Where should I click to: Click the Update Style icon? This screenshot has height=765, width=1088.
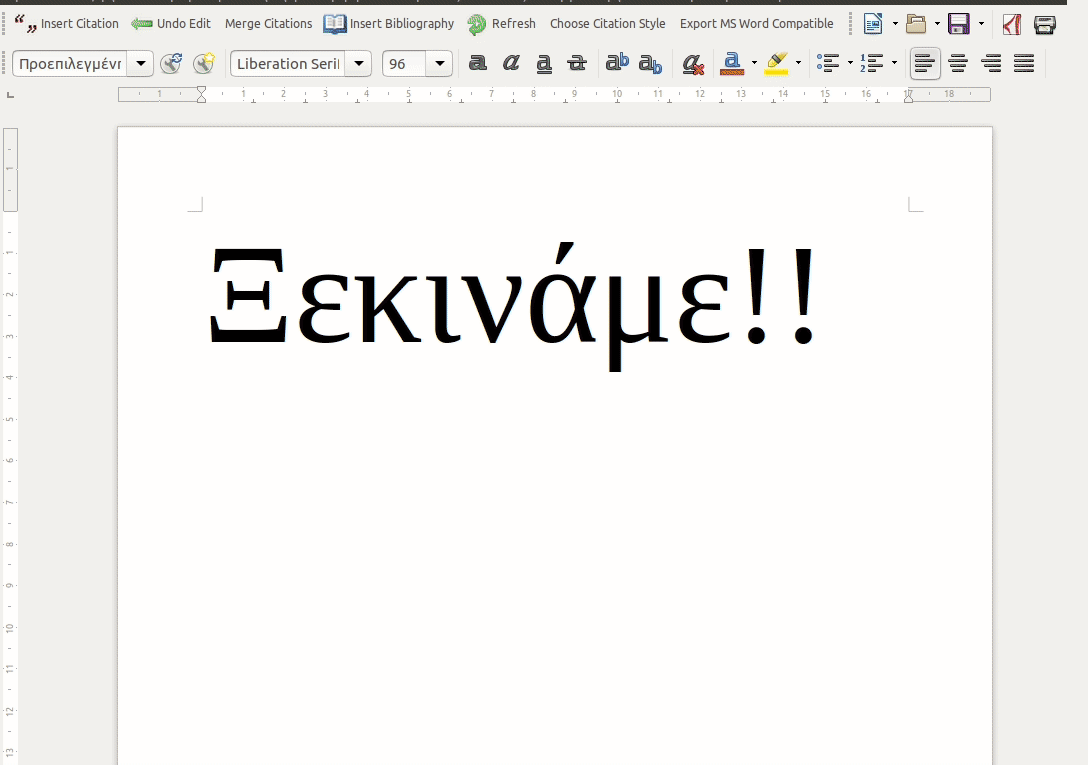coord(171,64)
